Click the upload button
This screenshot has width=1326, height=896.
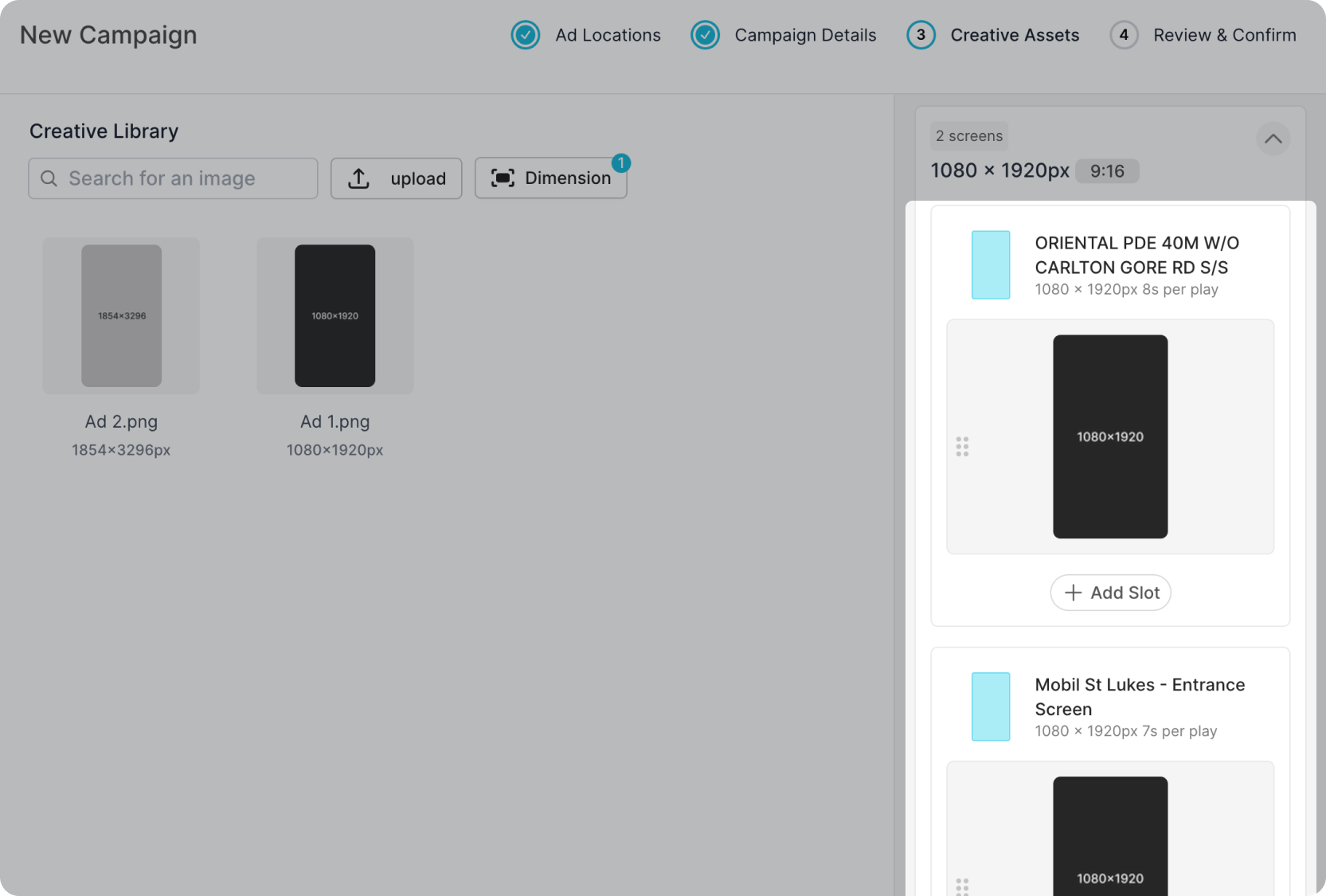[x=397, y=178]
